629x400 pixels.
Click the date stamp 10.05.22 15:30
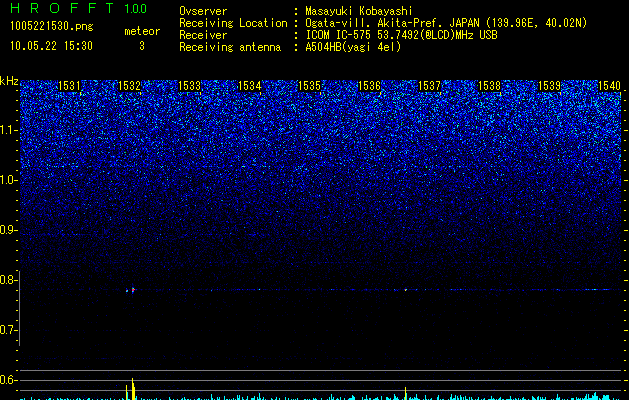pyautogui.click(x=51, y=46)
